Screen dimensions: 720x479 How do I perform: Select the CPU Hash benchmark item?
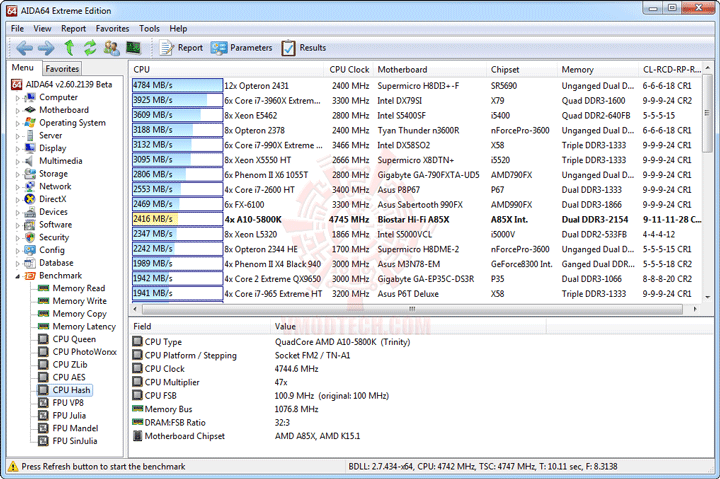click(65, 390)
